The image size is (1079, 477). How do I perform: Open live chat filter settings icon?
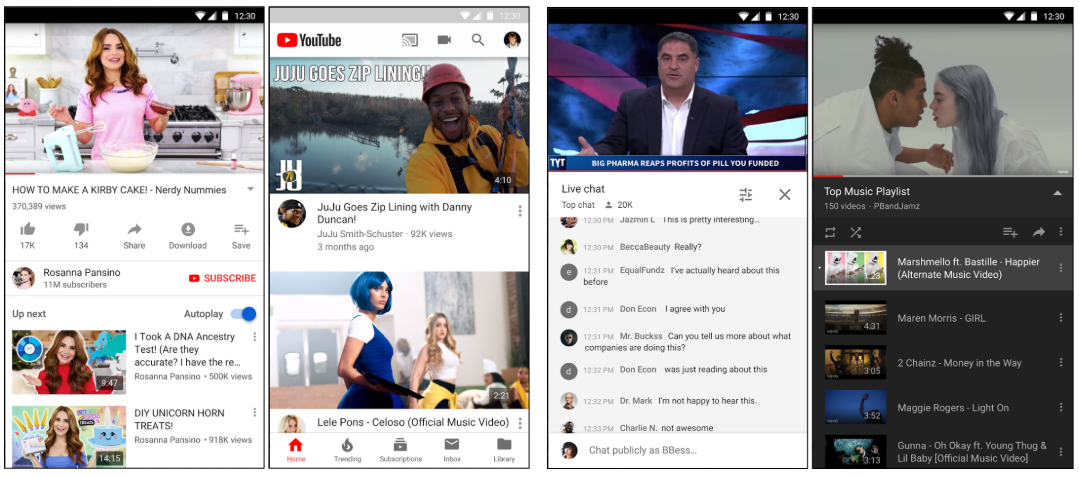(x=746, y=195)
